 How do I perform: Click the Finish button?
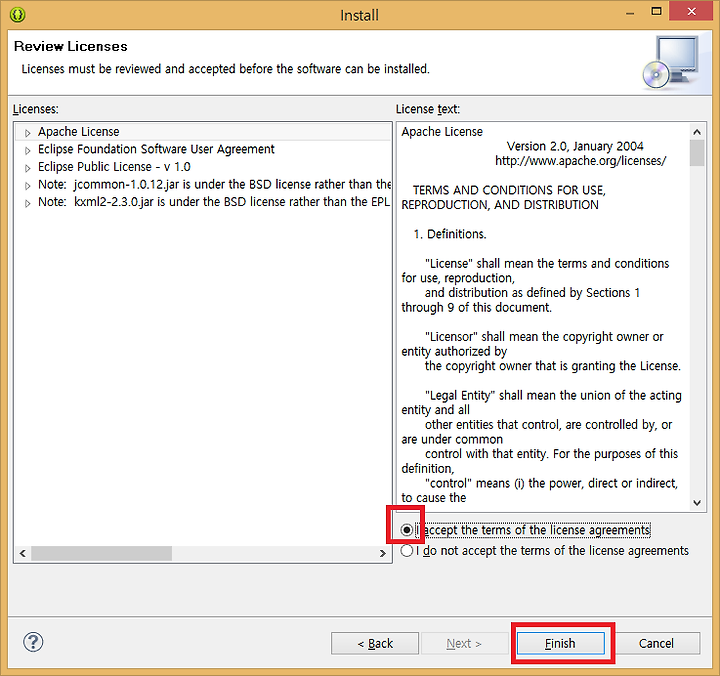click(x=561, y=643)
